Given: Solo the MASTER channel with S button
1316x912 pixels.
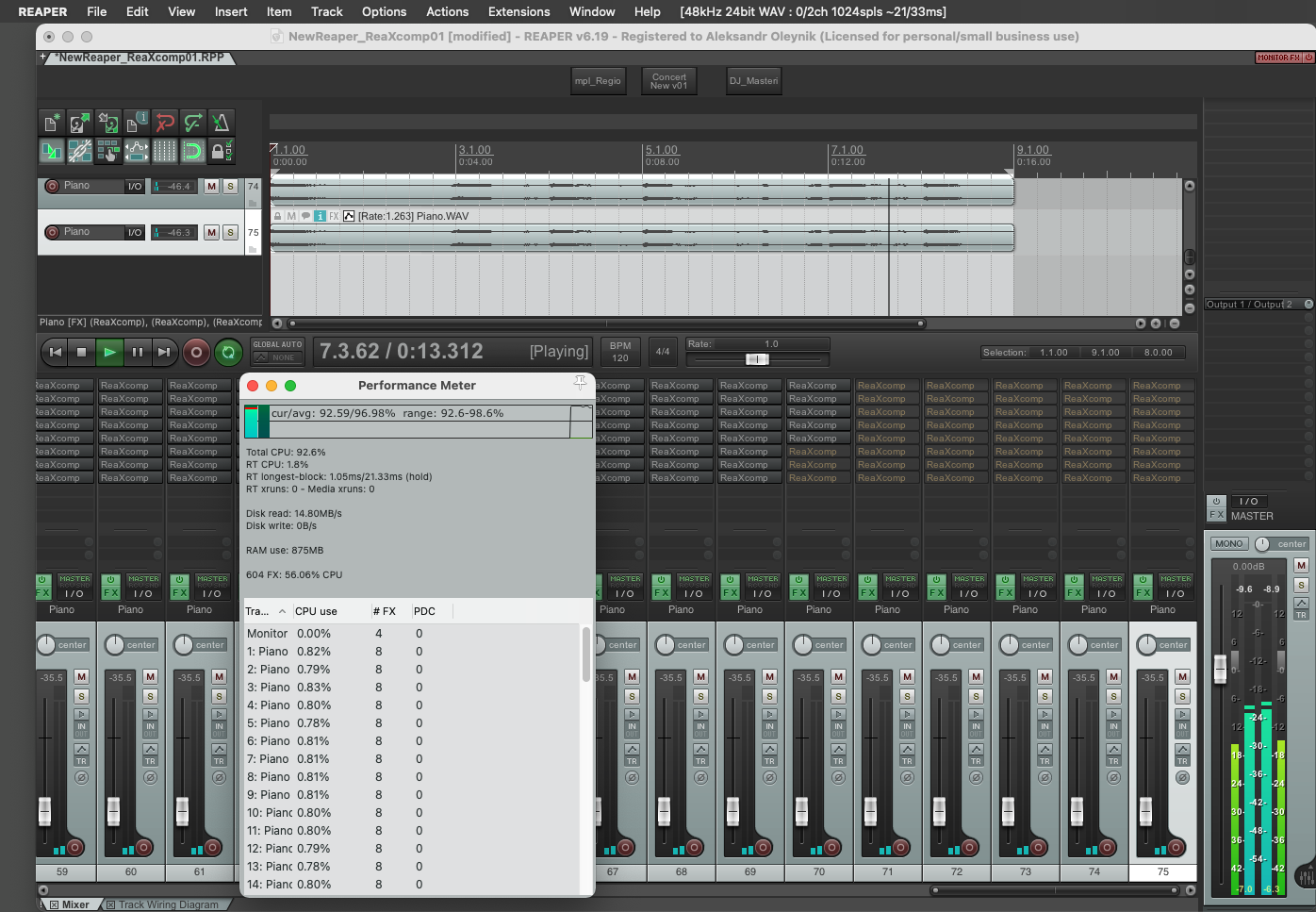Looking at the screenshot, I should 1301,586.
